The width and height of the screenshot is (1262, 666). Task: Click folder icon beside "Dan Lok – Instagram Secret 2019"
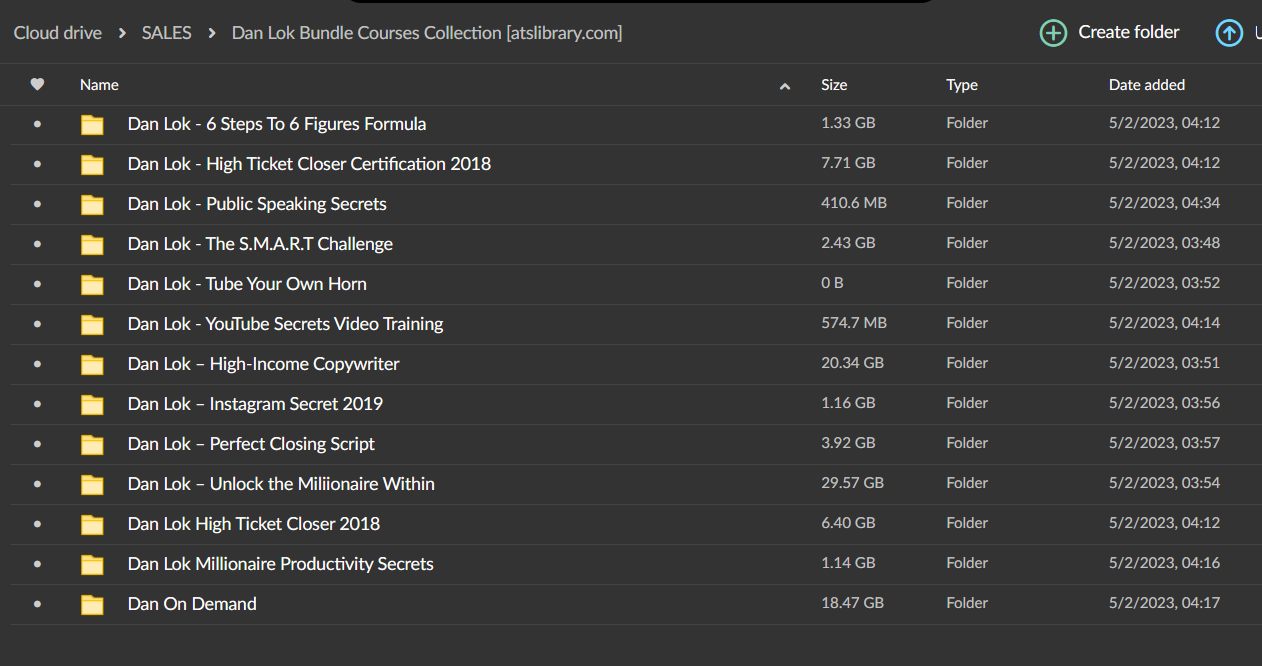pyautogui.click(x=92, y=404)
